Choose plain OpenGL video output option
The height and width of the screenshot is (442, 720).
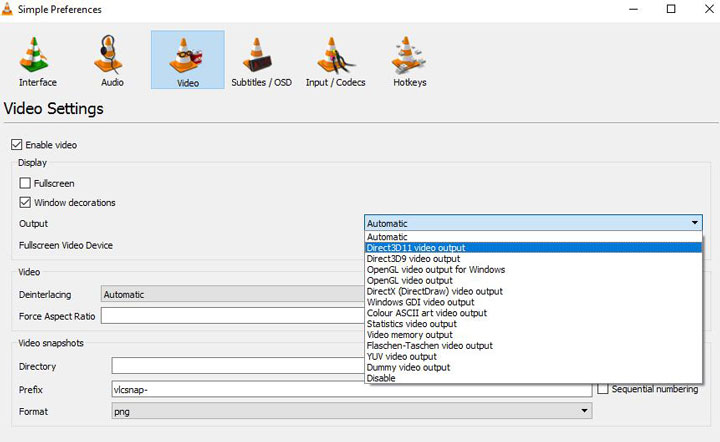pos(533,280)
